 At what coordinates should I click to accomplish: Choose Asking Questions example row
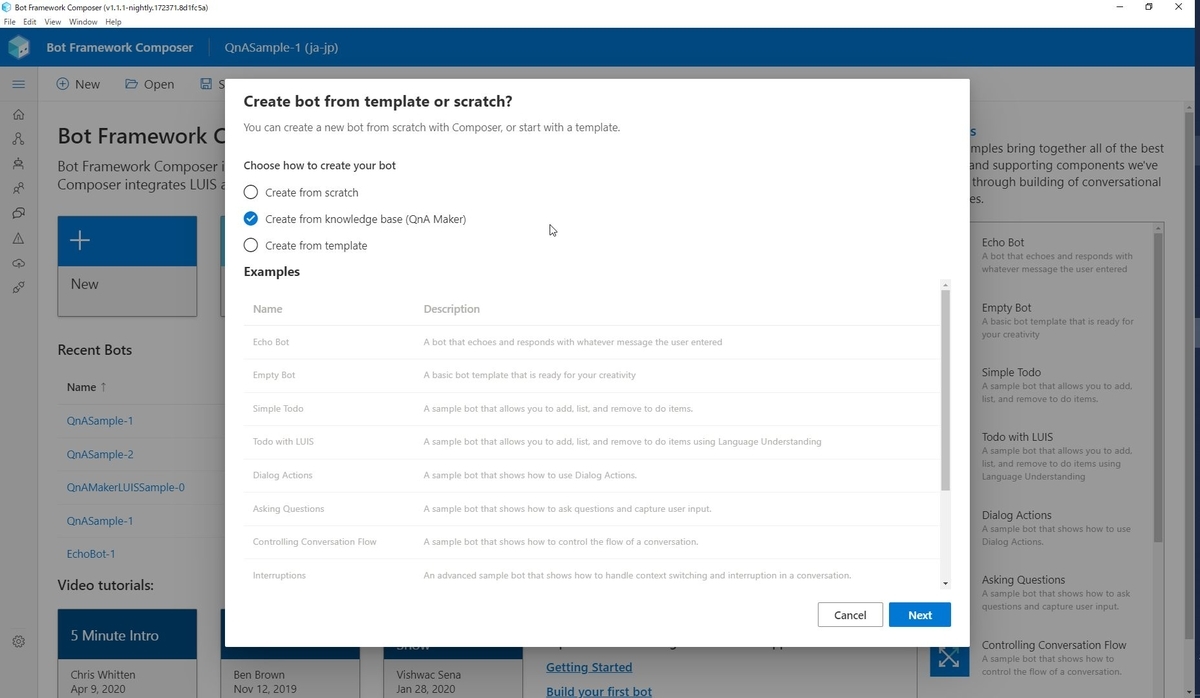click(x=592, y=508)
